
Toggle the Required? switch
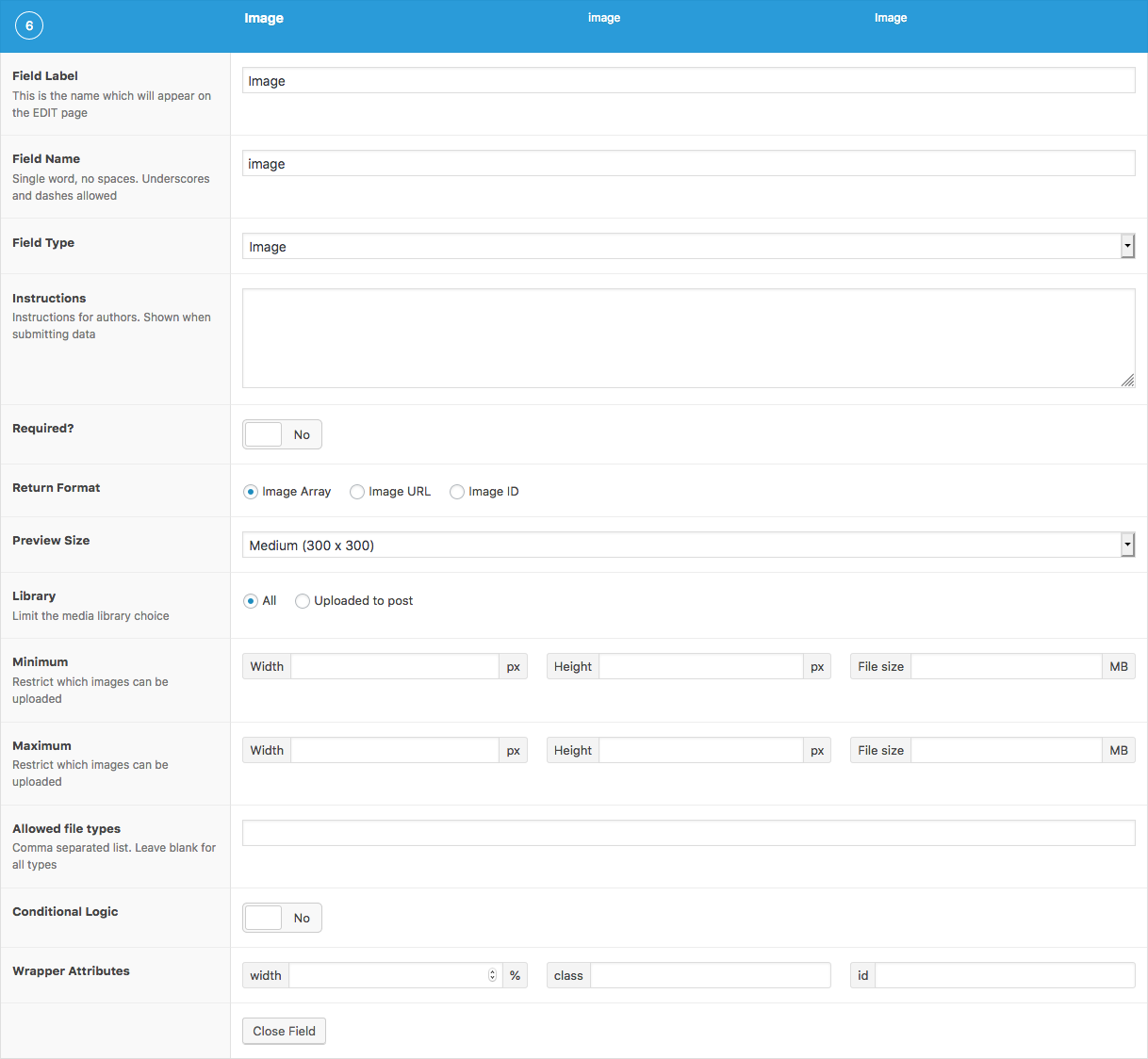[x=264, y=434]
